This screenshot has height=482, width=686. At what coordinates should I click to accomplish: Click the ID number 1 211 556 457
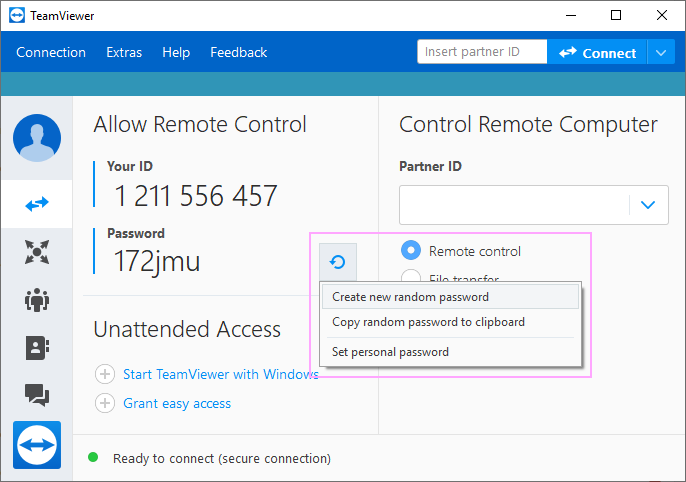click(x=196, y=196)
